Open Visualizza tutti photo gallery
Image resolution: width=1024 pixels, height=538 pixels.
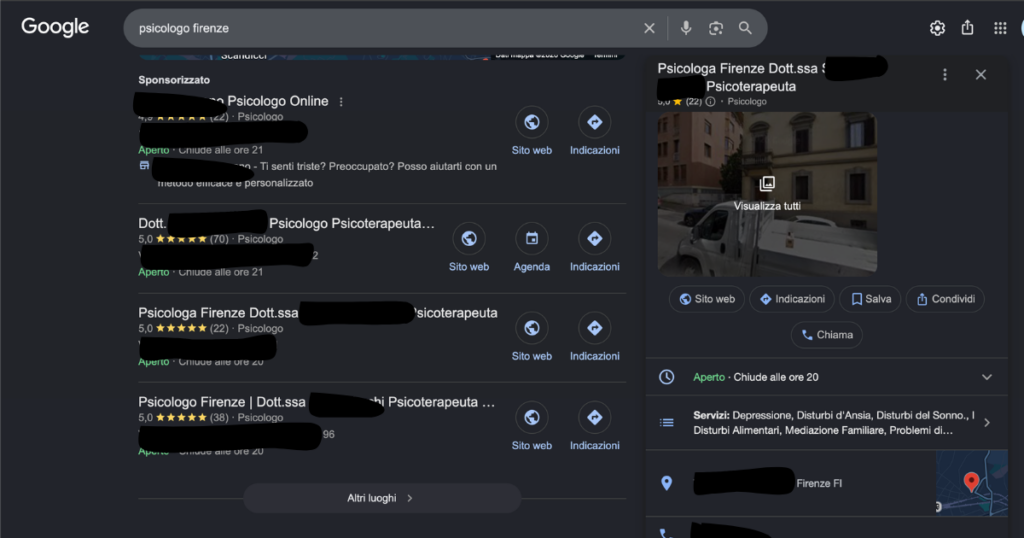(x=767, y=194)
